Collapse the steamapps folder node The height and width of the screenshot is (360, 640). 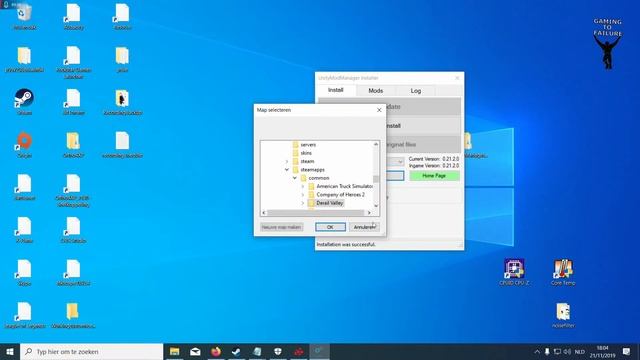click(x=287, y=170)
